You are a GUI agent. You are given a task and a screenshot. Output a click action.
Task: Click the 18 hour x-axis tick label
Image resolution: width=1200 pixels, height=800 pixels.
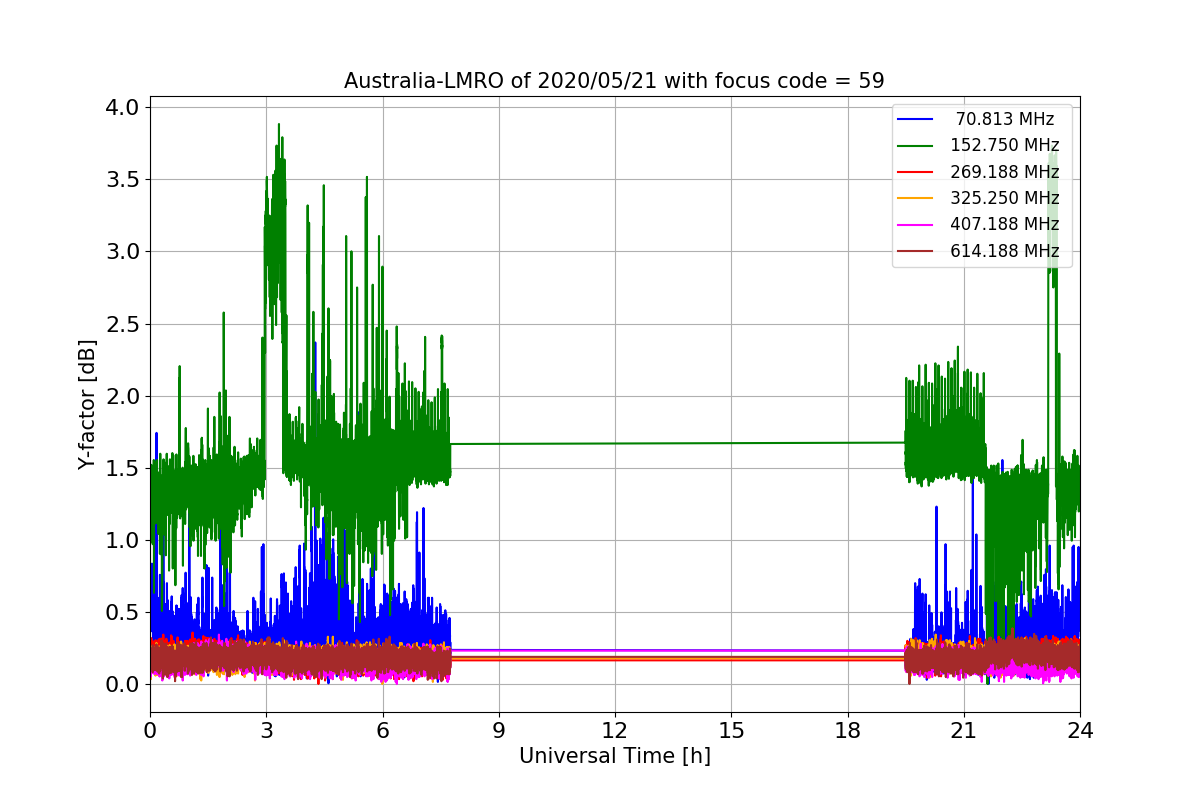[848, 730]
